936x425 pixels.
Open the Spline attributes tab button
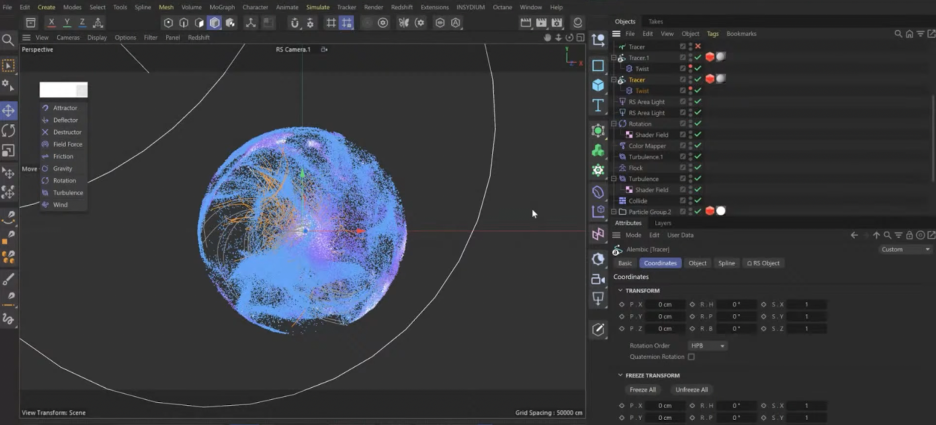pyautogui.click(x=726, y=263)
